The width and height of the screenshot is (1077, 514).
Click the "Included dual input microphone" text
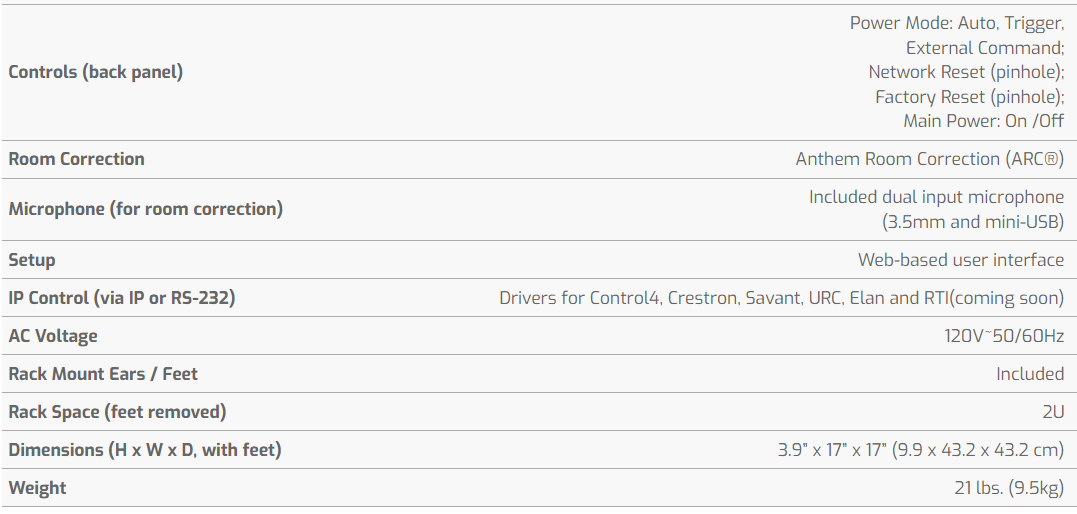(936, 197)
